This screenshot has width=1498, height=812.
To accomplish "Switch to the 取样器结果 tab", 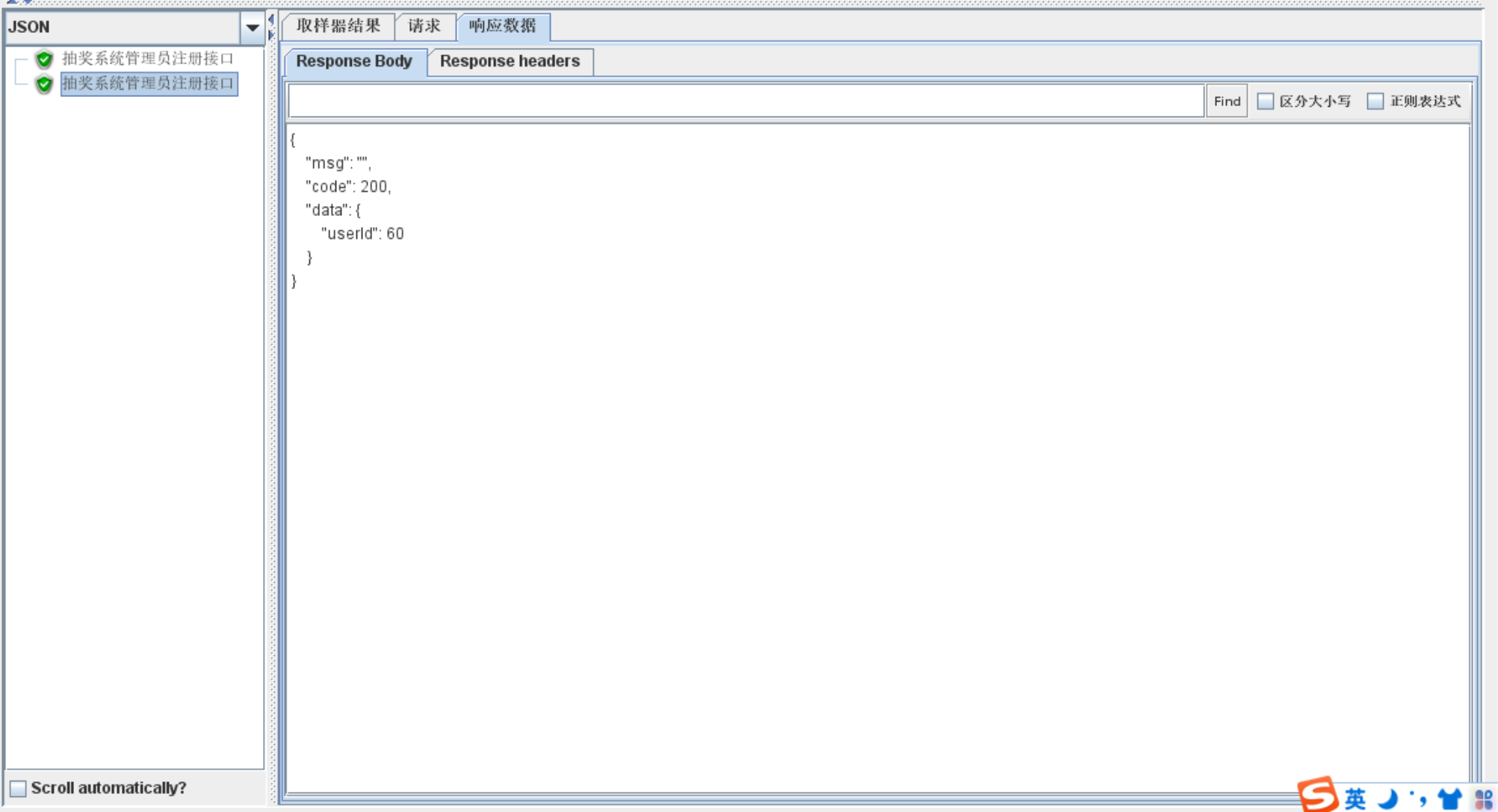I will click(338, 26).
